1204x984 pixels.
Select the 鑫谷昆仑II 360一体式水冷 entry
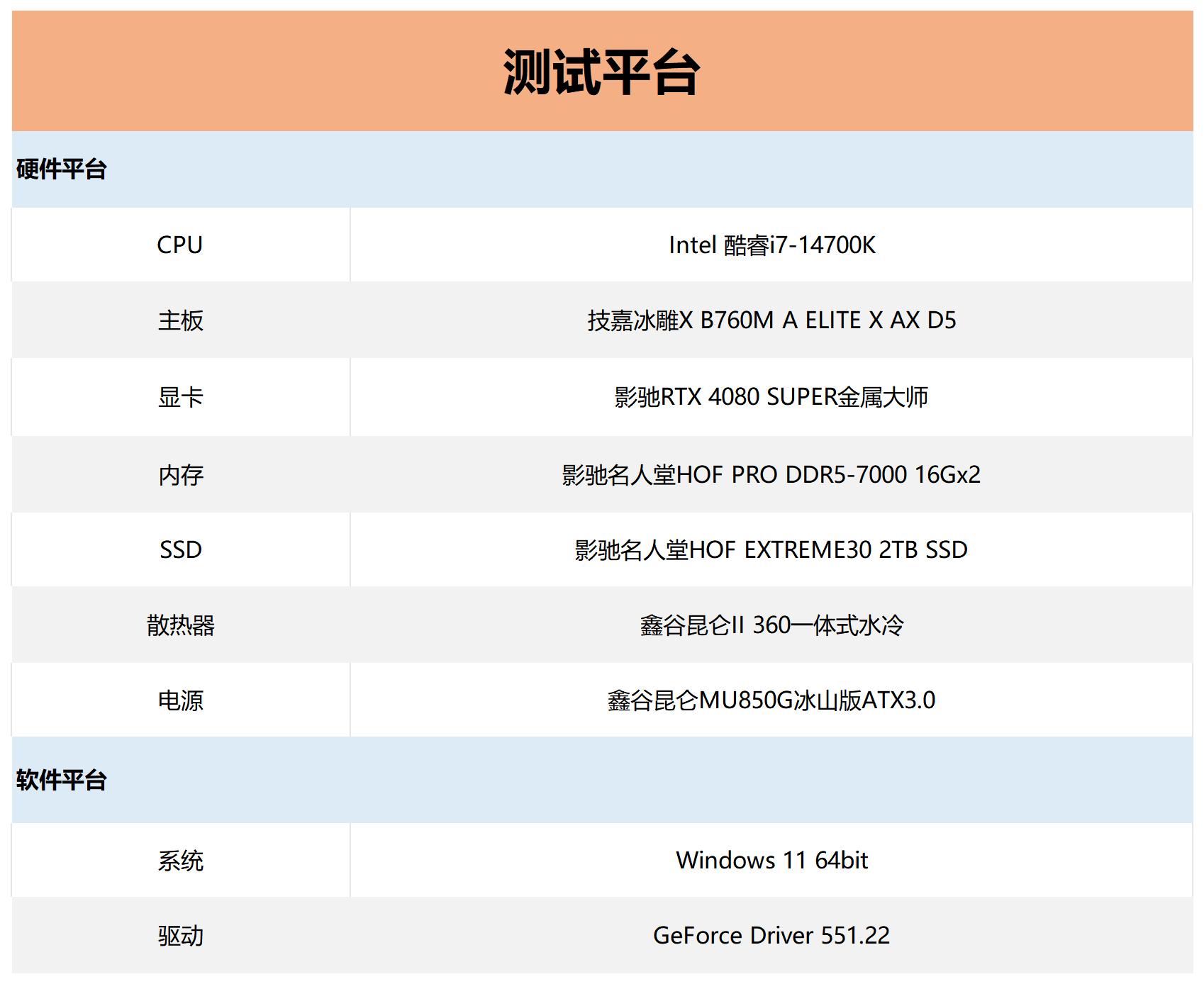point(776,625)
